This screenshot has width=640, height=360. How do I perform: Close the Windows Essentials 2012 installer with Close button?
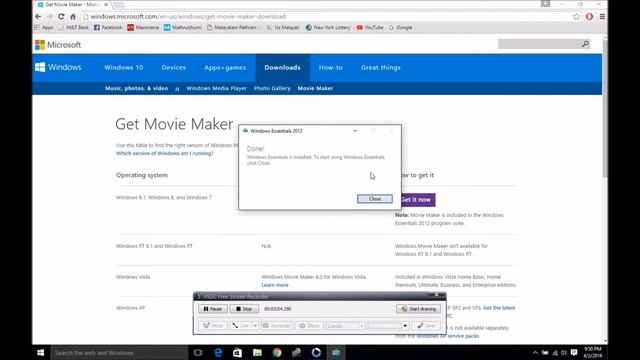click(x=375, y=199)
